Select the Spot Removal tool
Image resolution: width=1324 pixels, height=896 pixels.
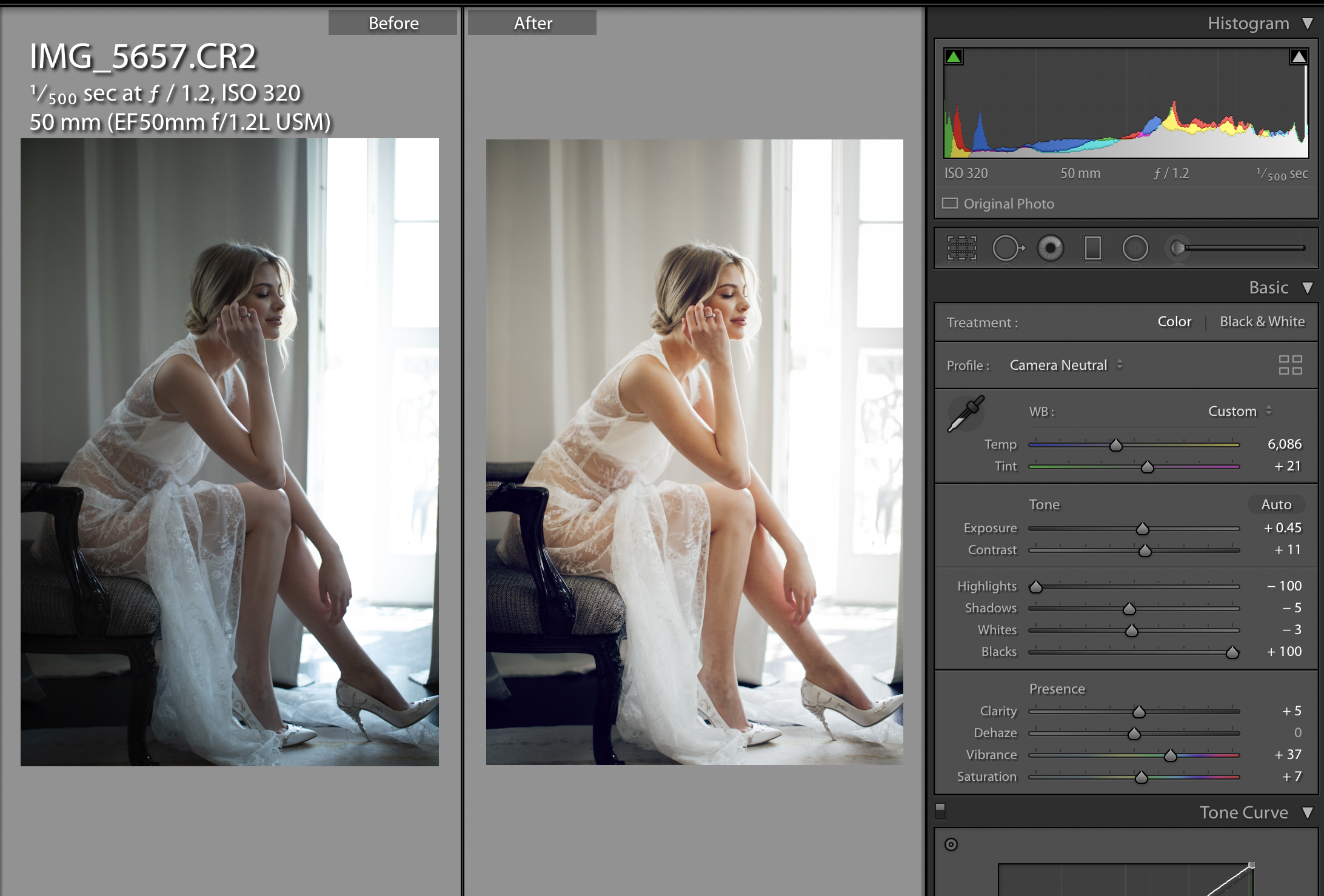(1007, 248)
